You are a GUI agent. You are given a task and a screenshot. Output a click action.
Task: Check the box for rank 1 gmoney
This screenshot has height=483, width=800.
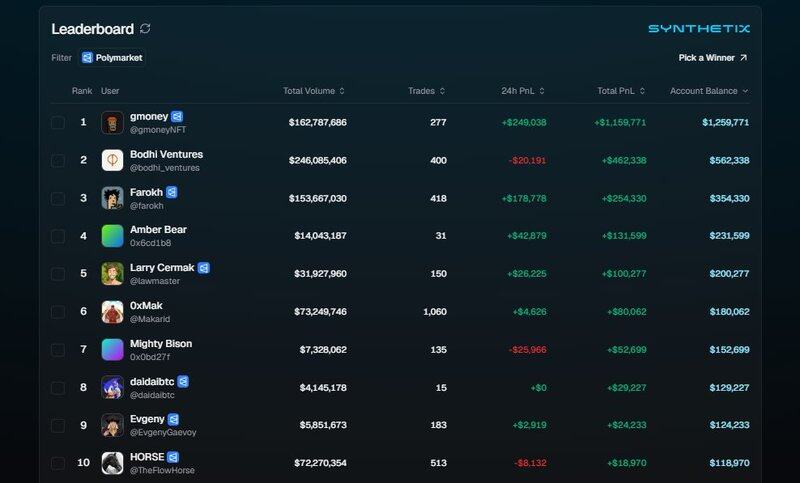click(58, 123)
